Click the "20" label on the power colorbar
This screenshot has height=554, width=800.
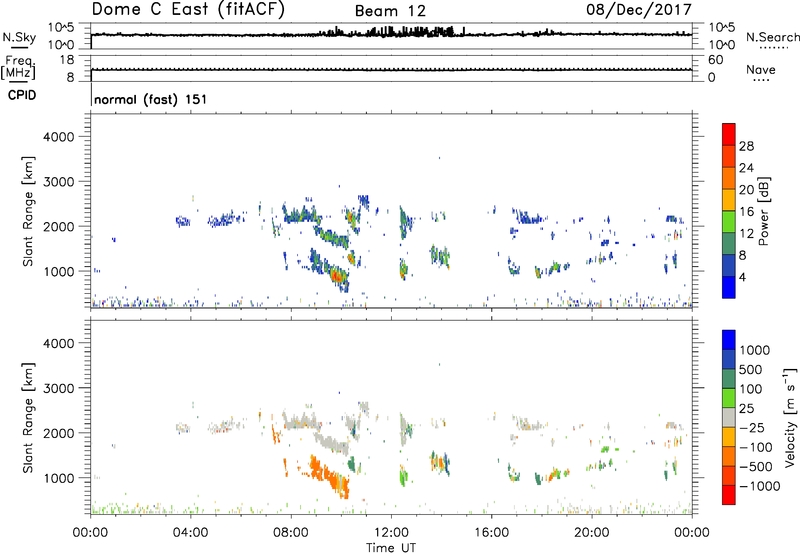pos(746,190)
